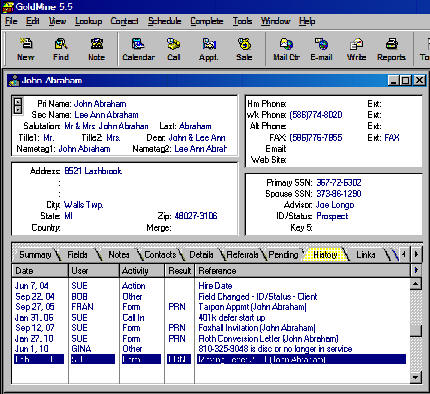Viewport: 430px width, 394px height.
Task: Switch to the Pending tab
Action: coord(283,255)
